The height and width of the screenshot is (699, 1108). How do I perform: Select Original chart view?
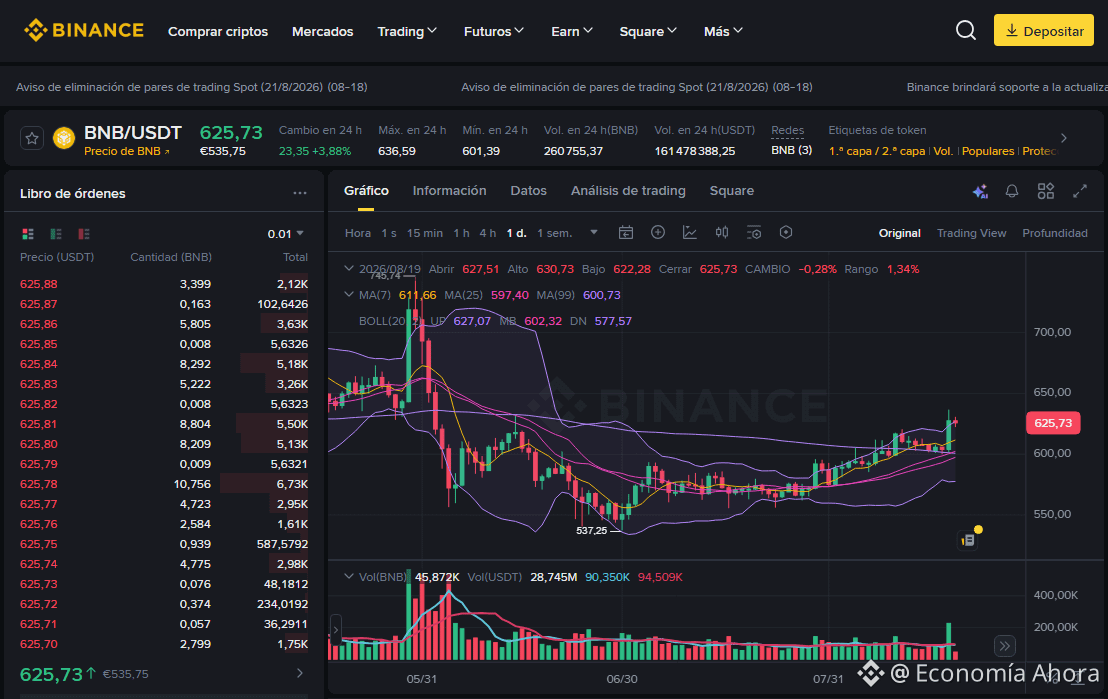pos(900,233)
